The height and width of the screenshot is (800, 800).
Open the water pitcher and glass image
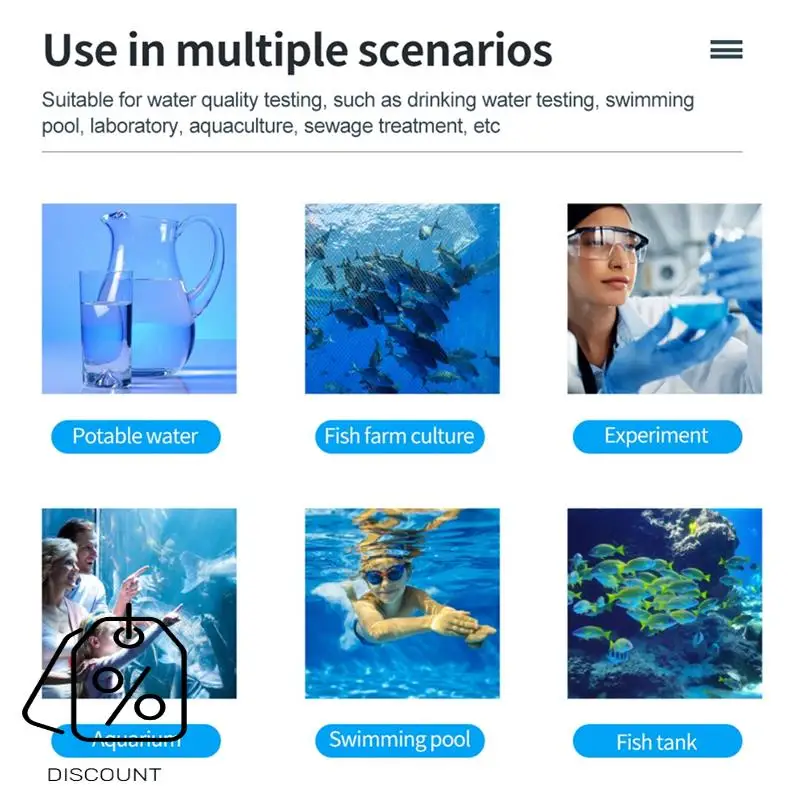click(x=139, y=298)
